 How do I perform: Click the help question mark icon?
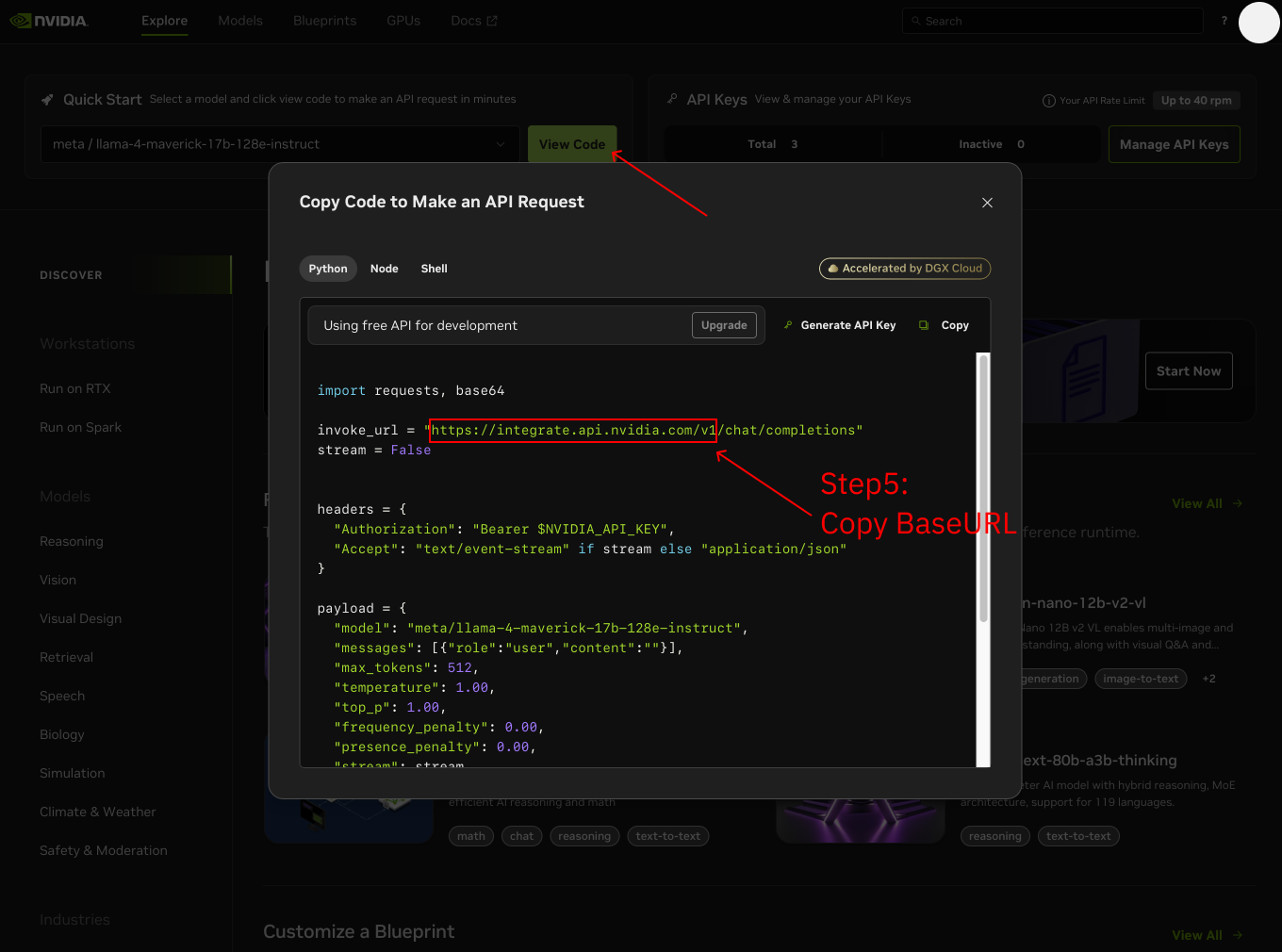tap(1224, 21)
